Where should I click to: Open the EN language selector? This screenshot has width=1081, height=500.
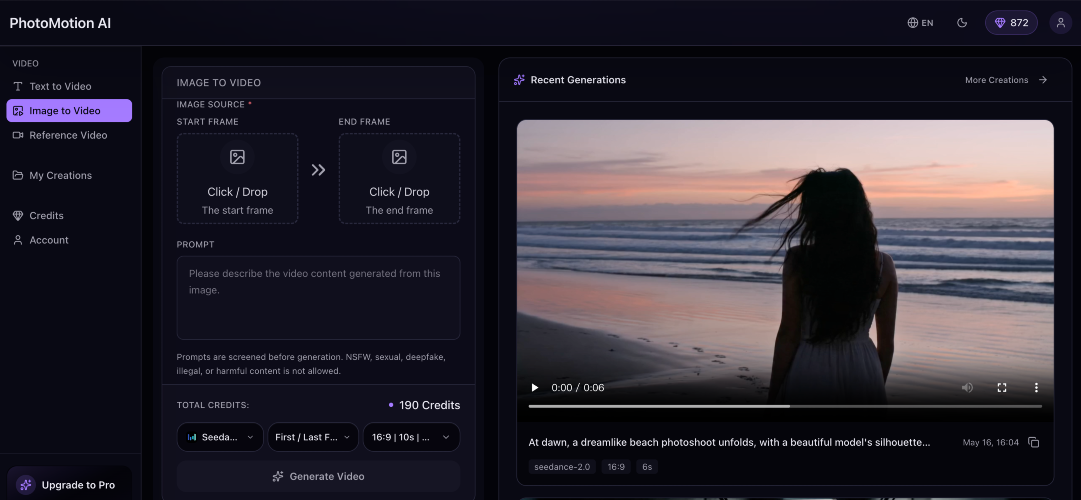[920, 23]
